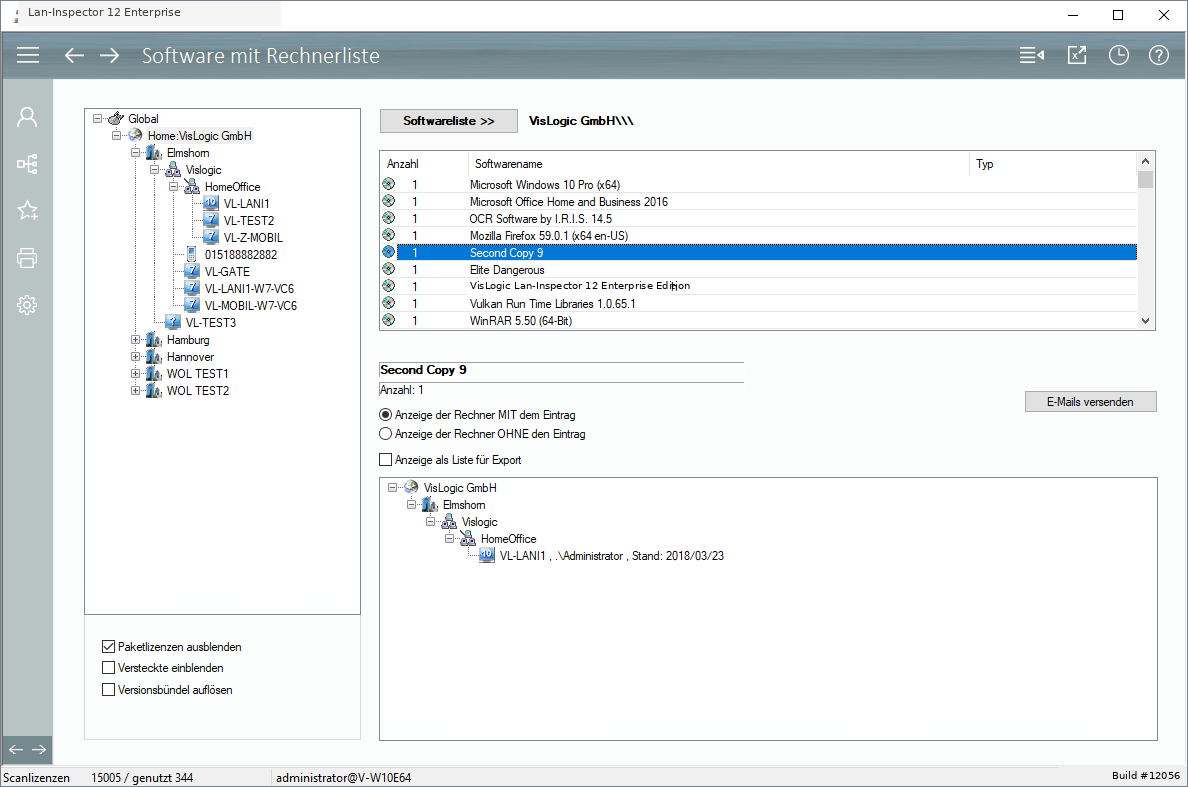1188x787 pixels.
Task: Collapse the Home:VisLogic GmbH node
Action: 117,136
